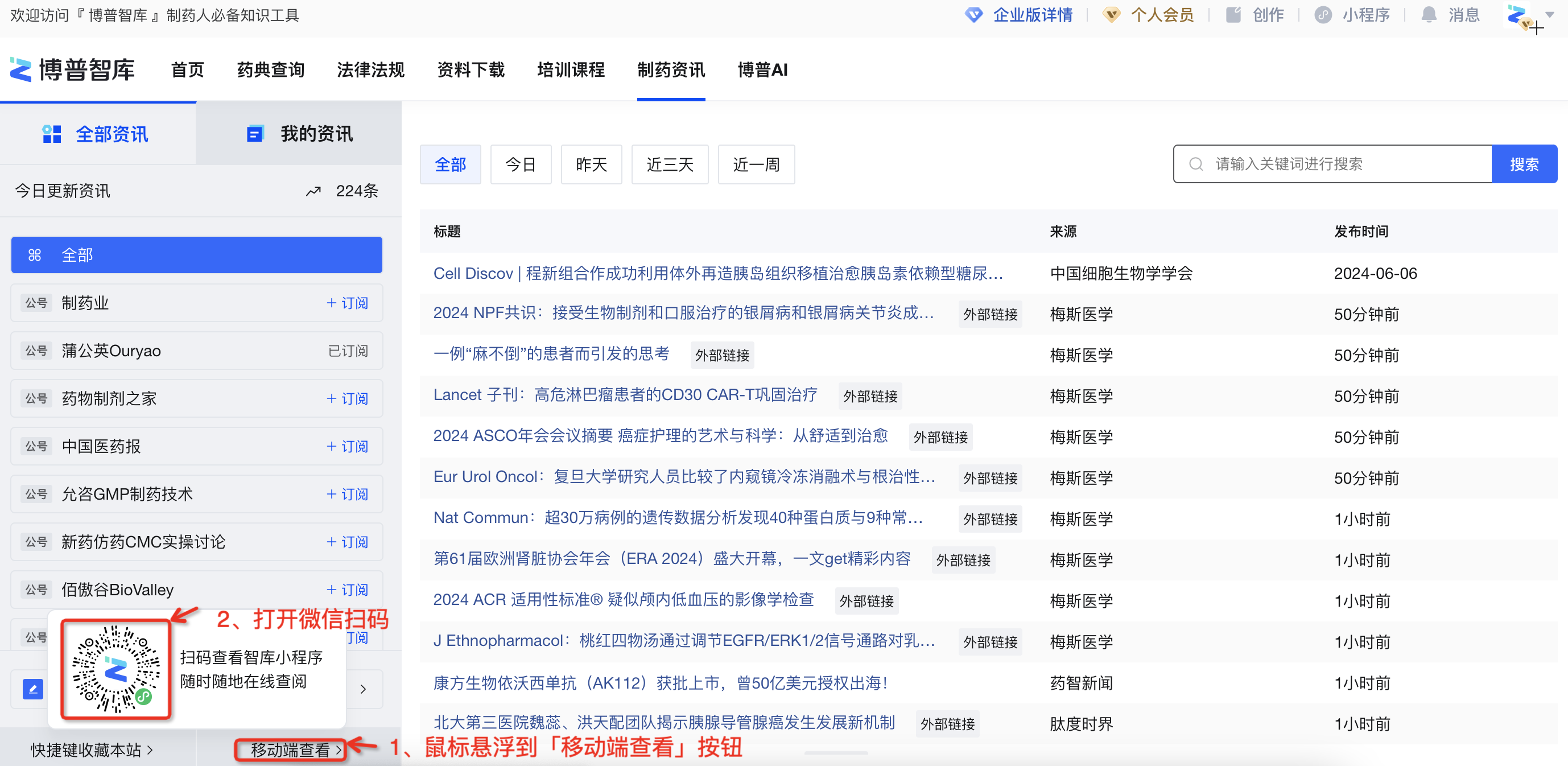Image resolution: width=1568 pixels, height=766 pixels.
Task: Expand the sidebar bottom chevron arrow
Action: pos(364,689)
